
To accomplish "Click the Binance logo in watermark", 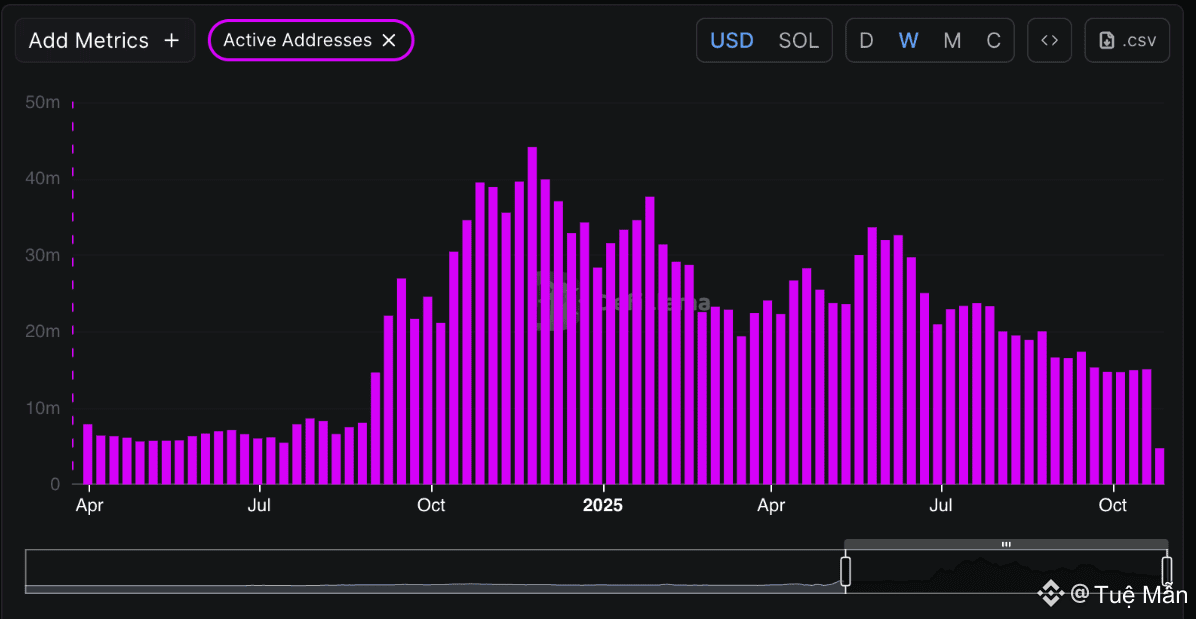I will 1049,594.
